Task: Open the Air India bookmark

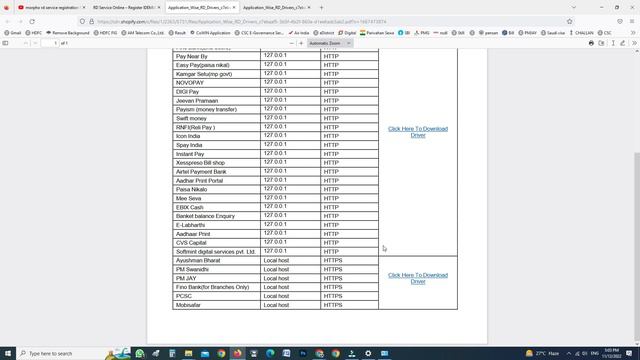Action: (299, 33)
